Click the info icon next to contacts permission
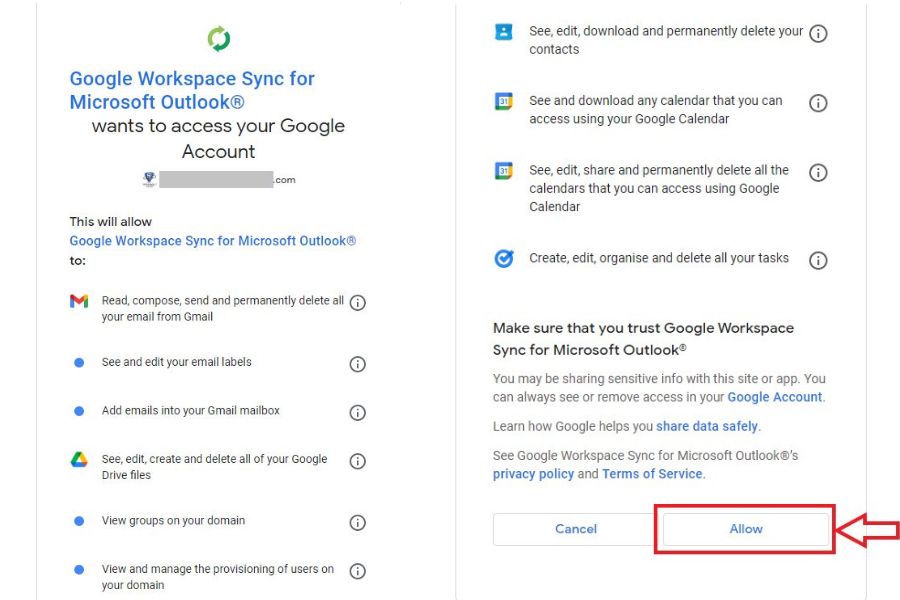Screen dimensions: 900x600 [x=818, y=32]
